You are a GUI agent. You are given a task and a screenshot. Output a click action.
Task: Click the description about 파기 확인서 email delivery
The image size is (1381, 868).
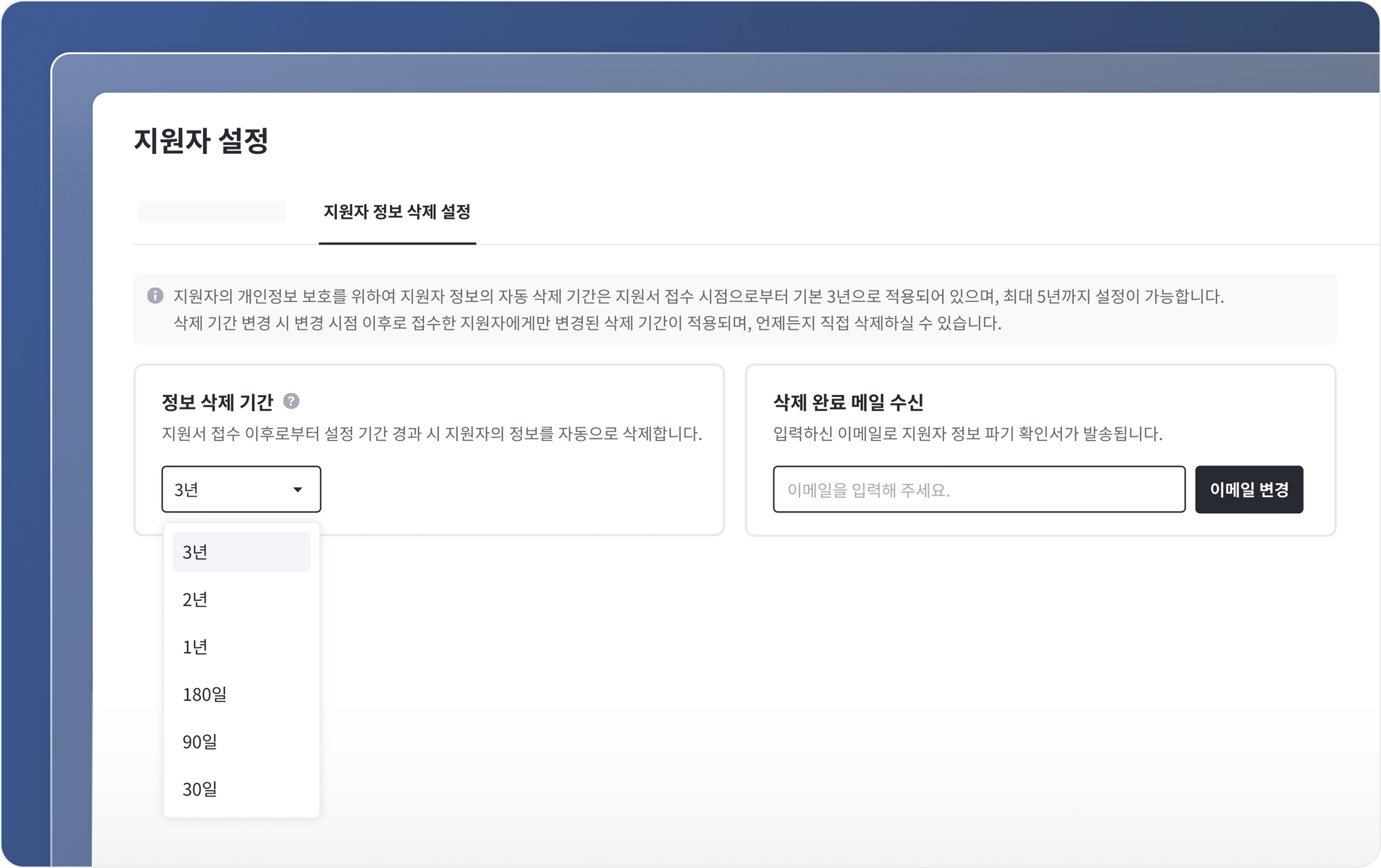point(967,434)
